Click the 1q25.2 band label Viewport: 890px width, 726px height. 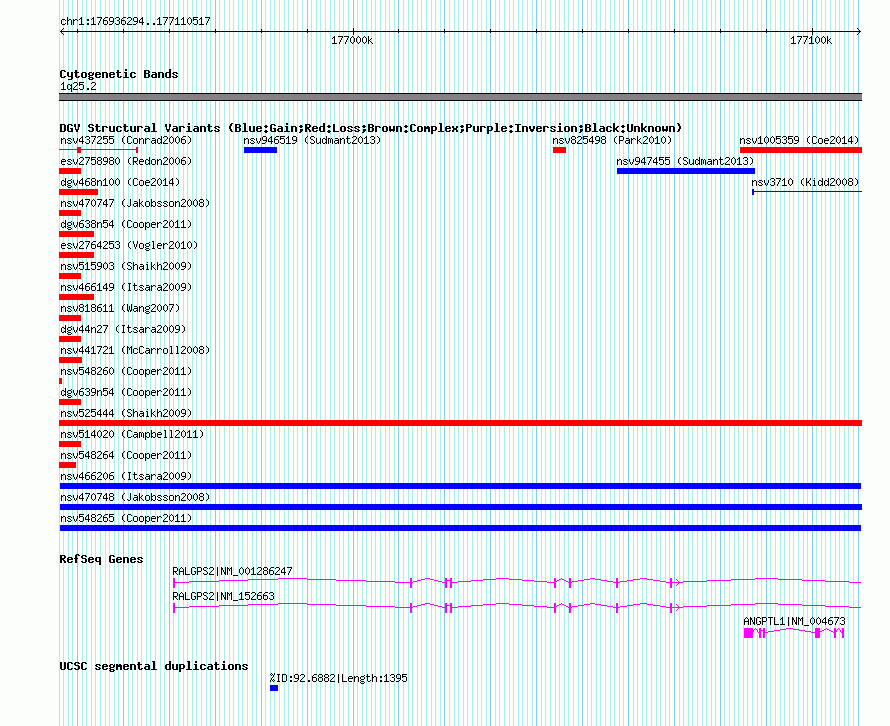coord(78,86)
